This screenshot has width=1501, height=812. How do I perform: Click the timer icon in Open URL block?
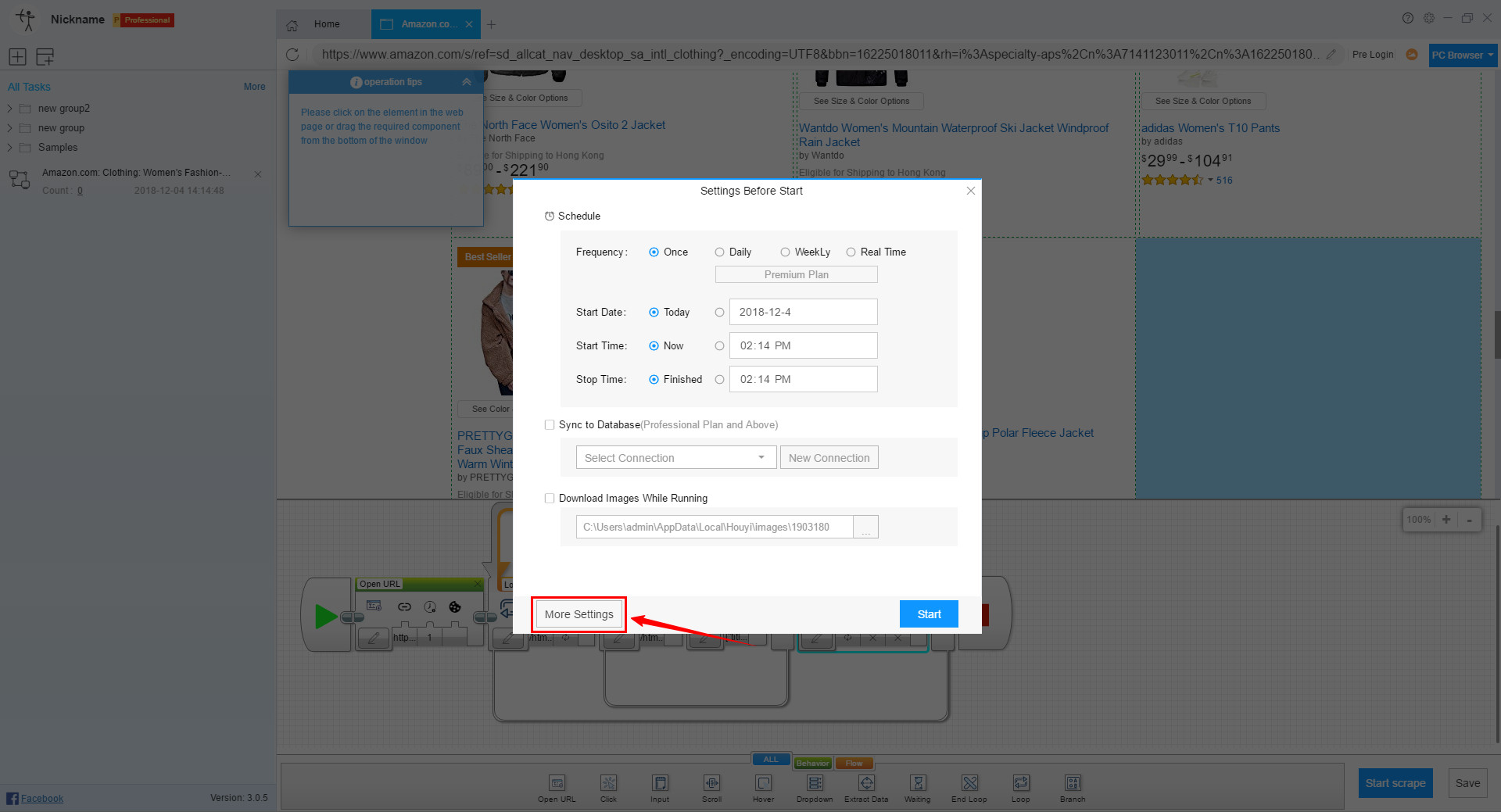click(x=430, y=606)
